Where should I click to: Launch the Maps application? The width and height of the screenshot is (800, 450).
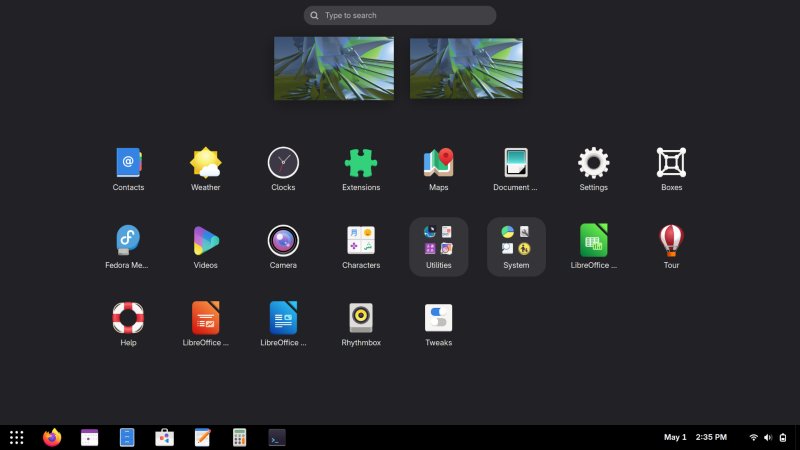[438, 162]
